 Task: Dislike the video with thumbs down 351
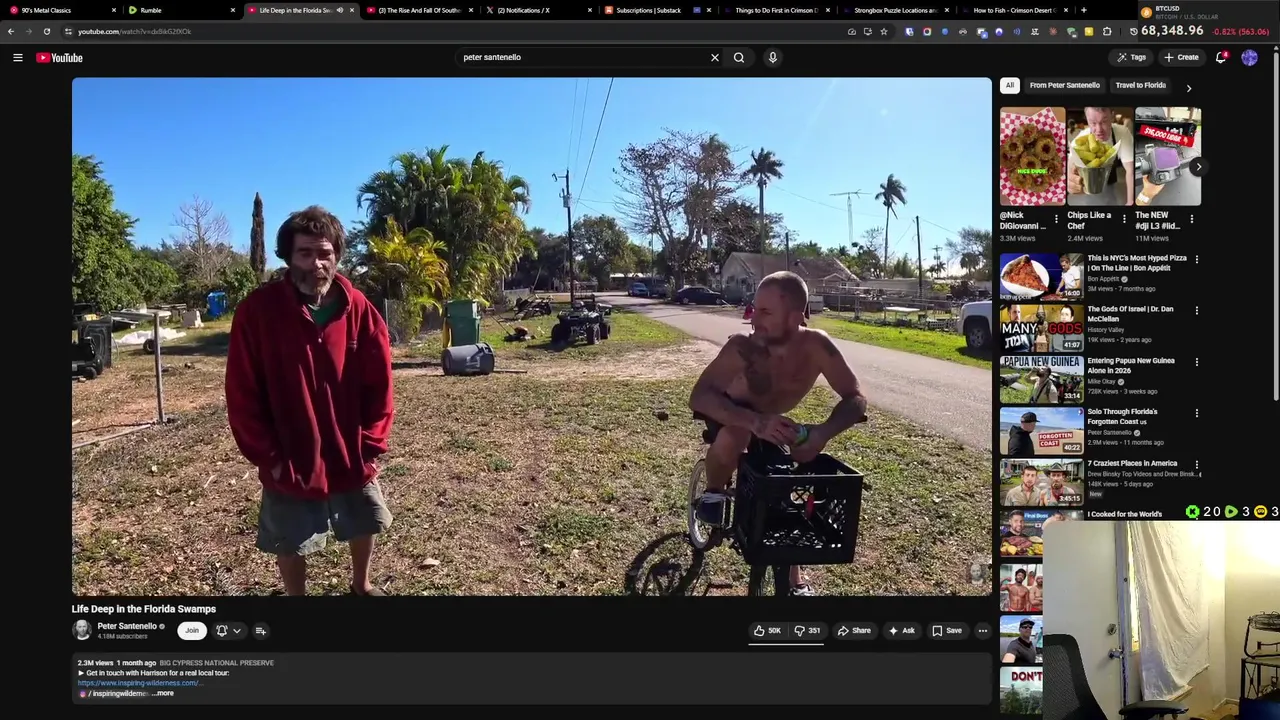(807, 631)
